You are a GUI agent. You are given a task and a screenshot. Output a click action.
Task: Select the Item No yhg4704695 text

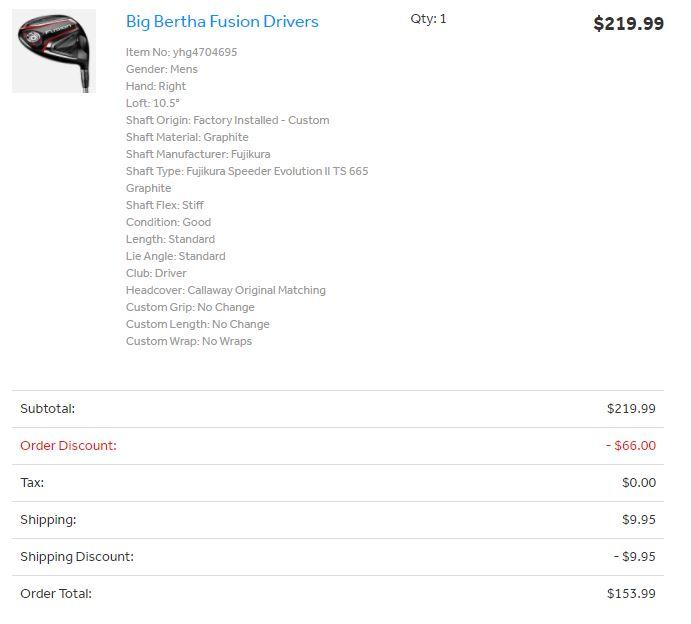(x=181, y=52)
